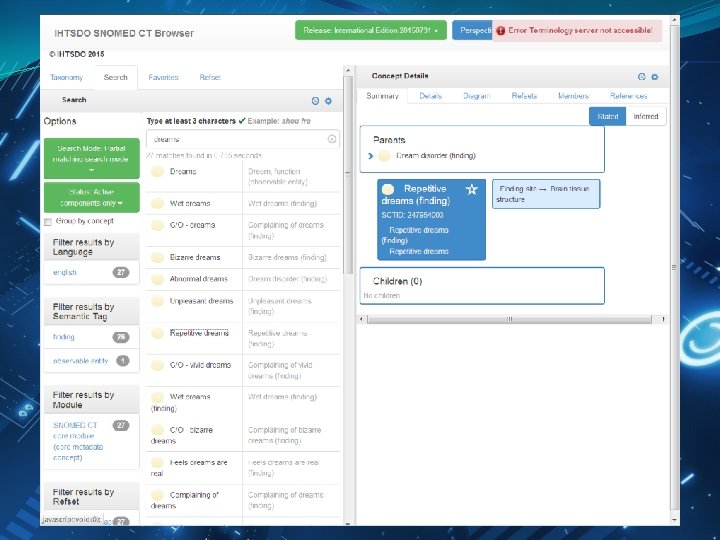Filter results by finding semantic tag

tap(63, 337)
